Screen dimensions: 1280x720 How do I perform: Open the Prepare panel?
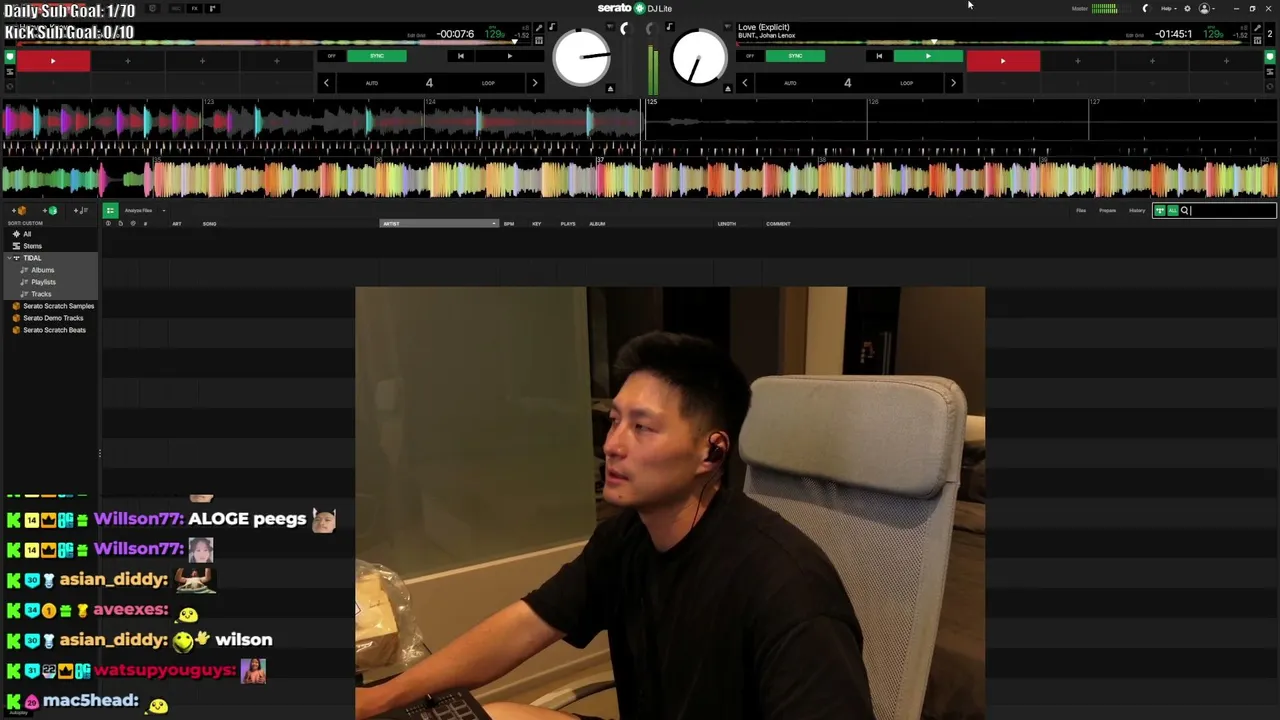click(x=1107, y=211)
